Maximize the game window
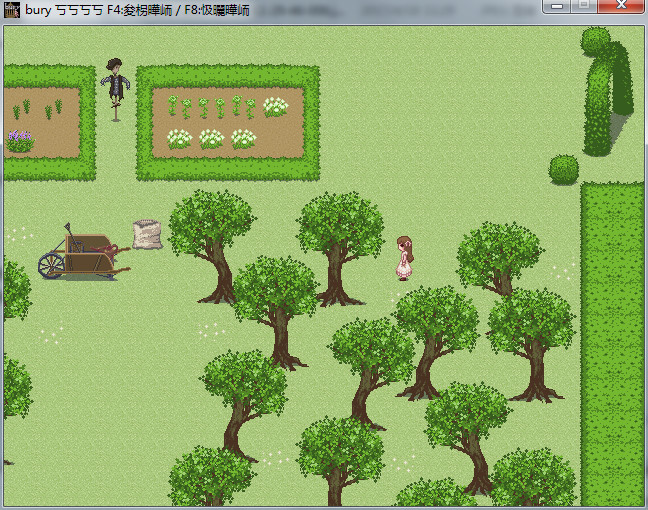Viewport: 648px width, 510px height. pyautogui.click(x=583, y=7)
